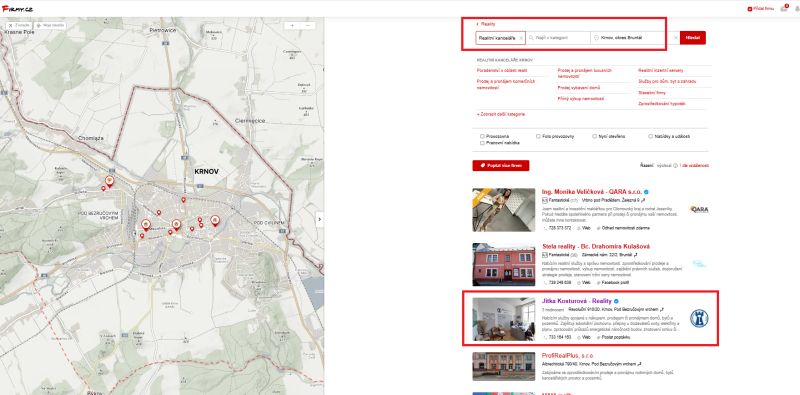Screen dimensions: 800x395
Task: Sort results dle vzdálenosti
Action: point(695,165)
